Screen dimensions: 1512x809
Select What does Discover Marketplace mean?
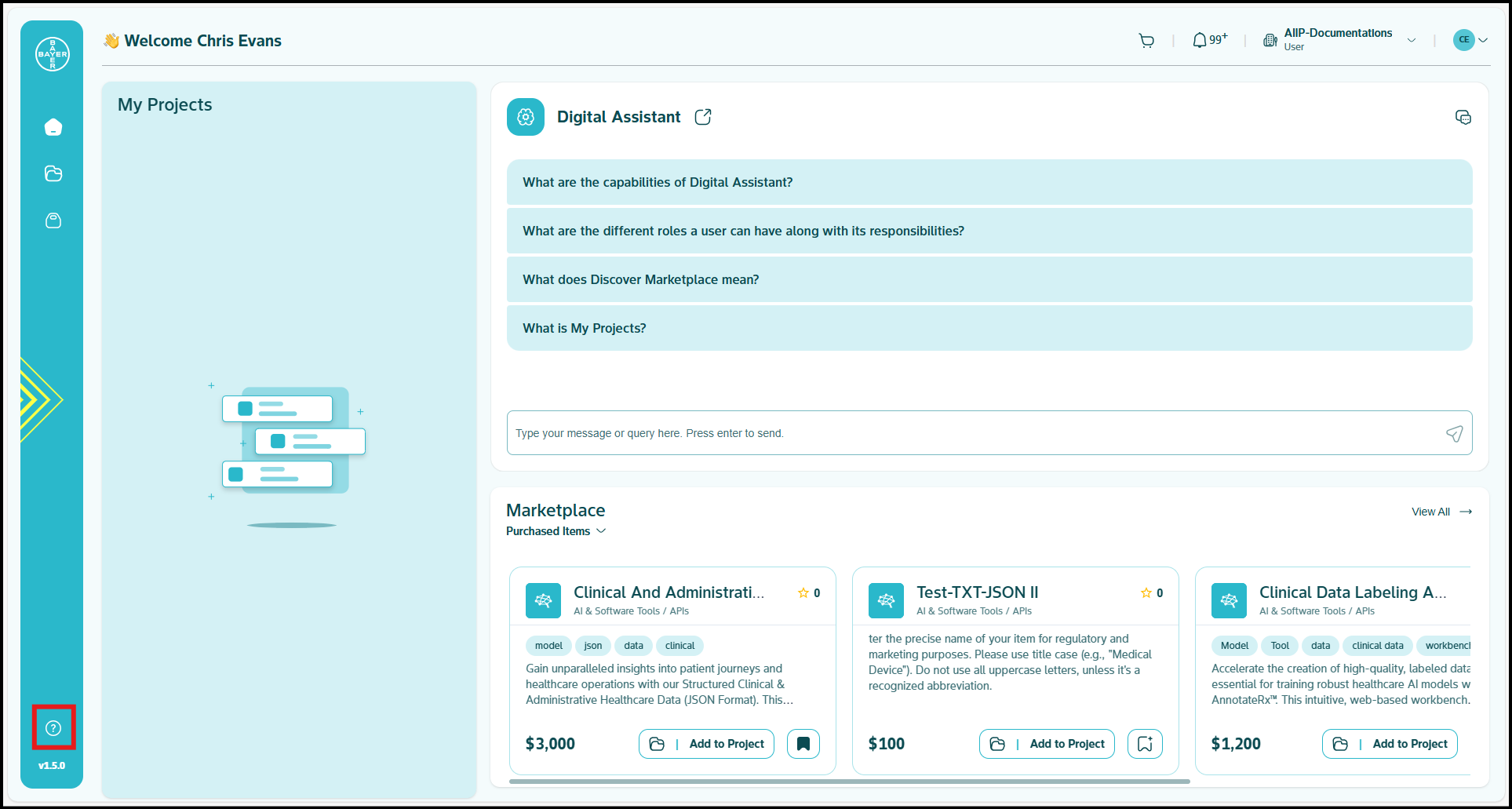(640, 279)
